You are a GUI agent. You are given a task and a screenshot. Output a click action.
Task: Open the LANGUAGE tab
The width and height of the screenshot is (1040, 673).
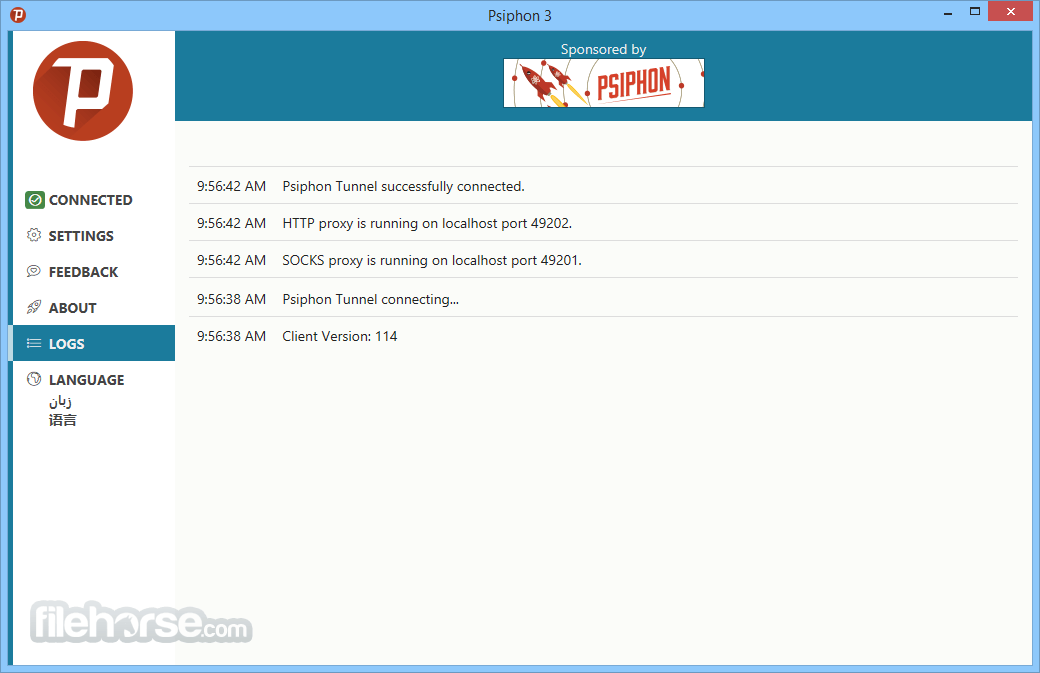coord(94,379)
